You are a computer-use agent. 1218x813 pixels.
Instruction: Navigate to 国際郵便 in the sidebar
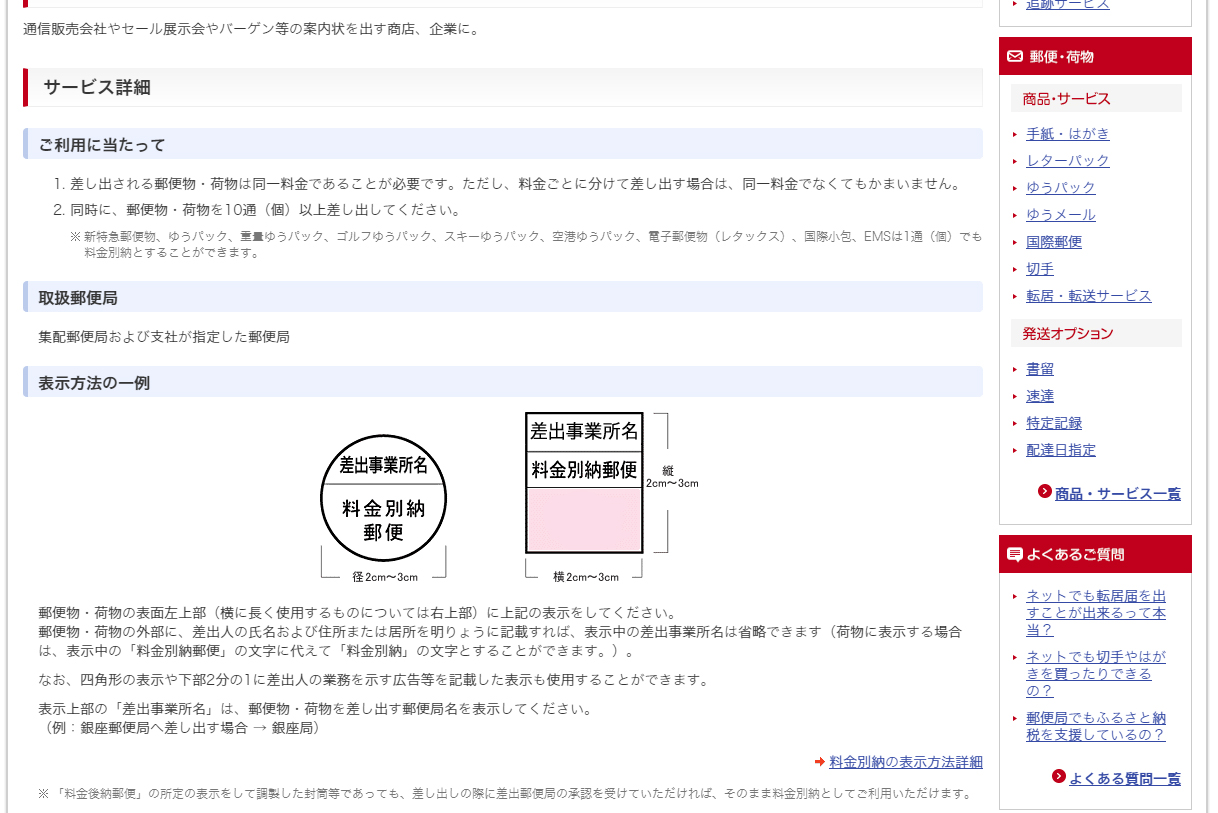tap(1053, 242)
